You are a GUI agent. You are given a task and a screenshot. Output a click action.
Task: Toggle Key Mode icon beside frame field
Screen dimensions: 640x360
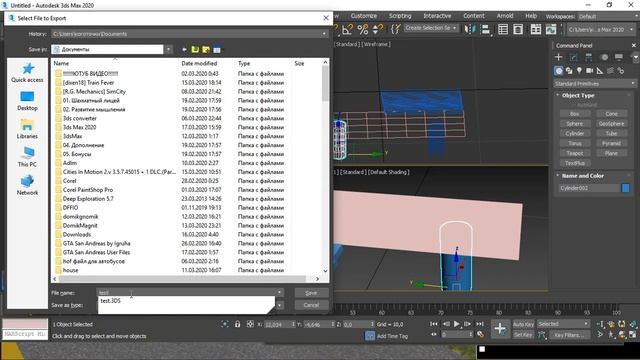pos(434,335)
